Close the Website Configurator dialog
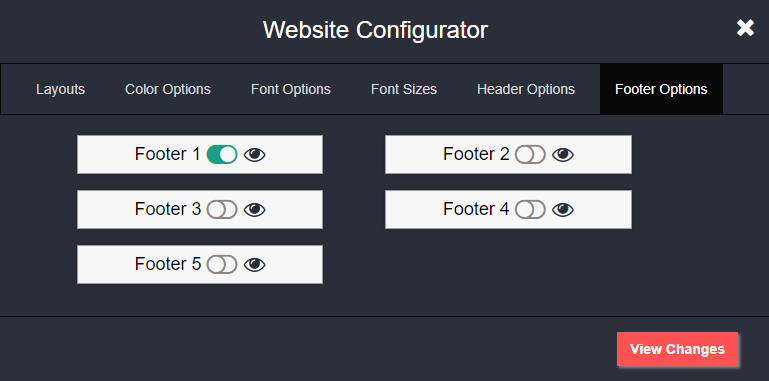 click(745, 28)
